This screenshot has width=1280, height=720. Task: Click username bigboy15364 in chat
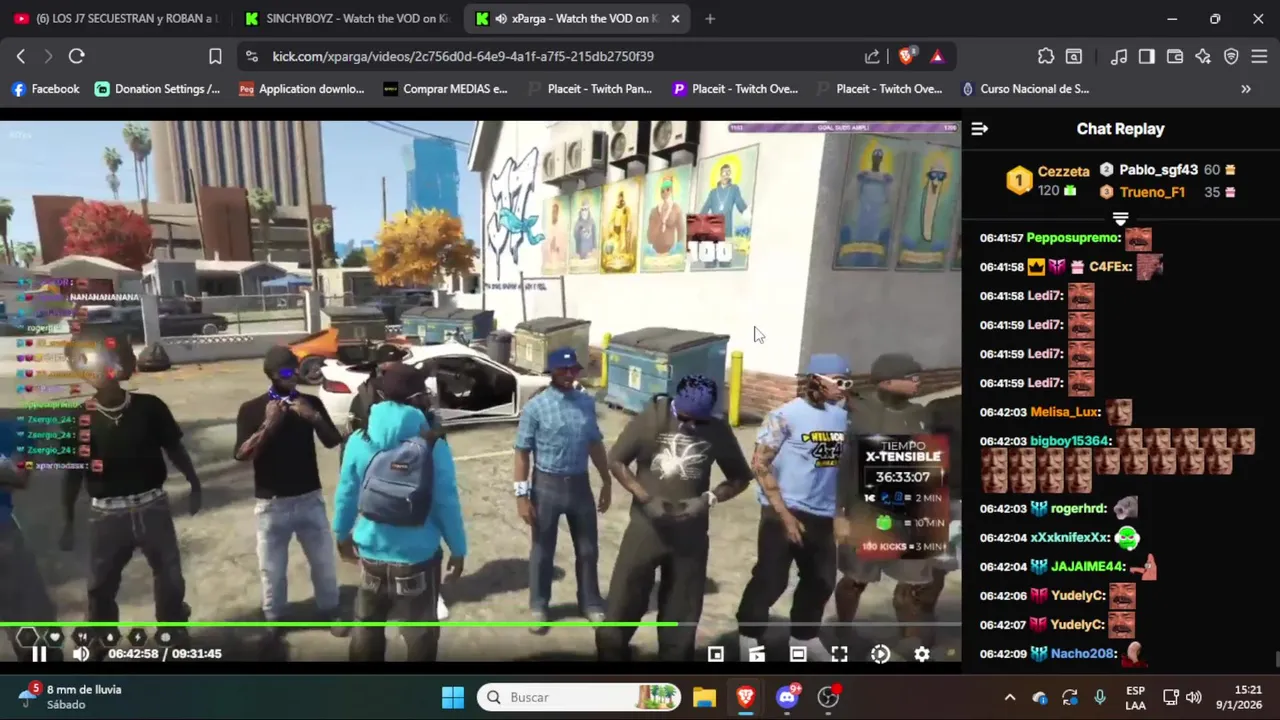[1071, 441]
